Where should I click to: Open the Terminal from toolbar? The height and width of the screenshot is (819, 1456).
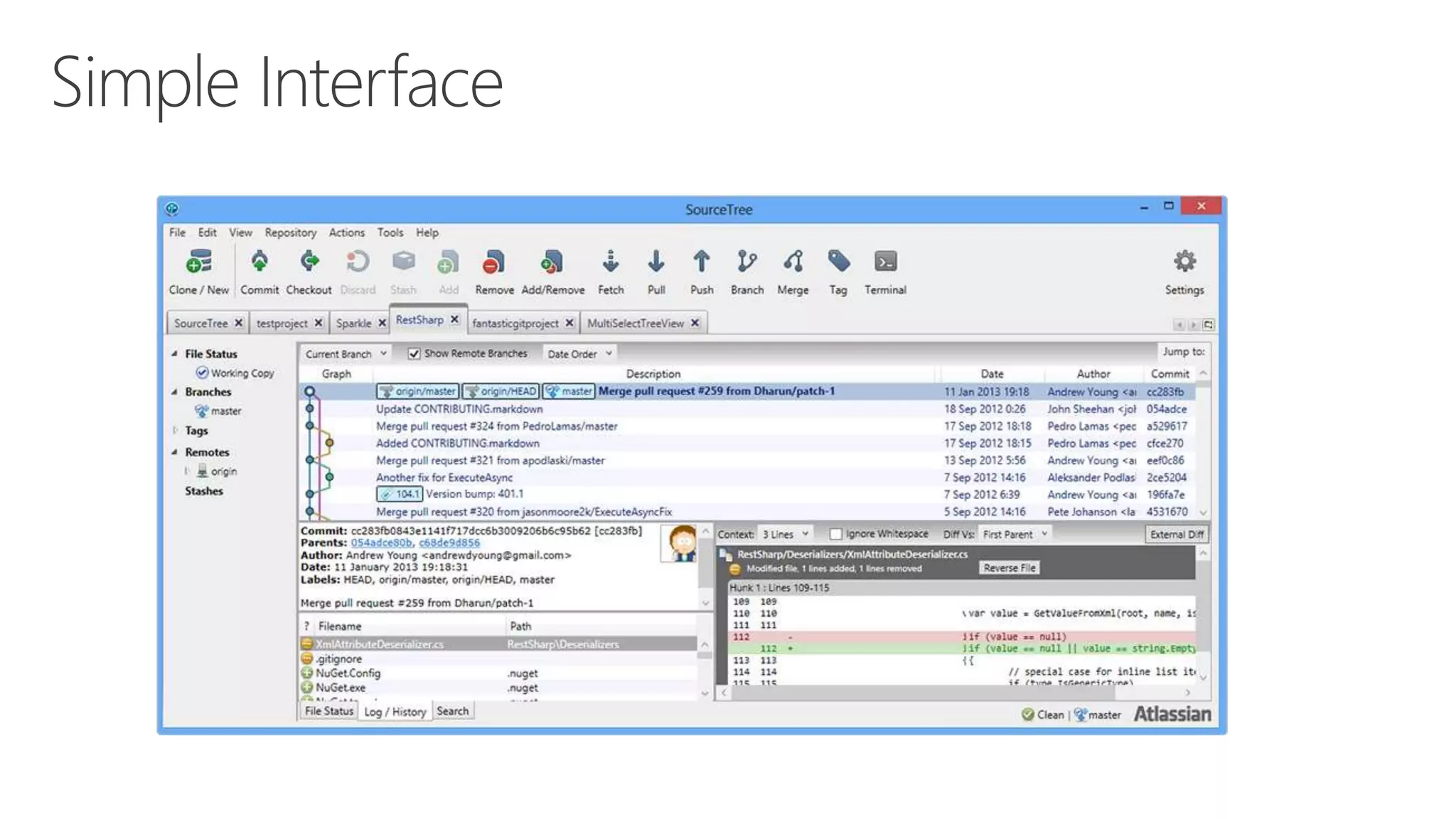coord(885,262)
